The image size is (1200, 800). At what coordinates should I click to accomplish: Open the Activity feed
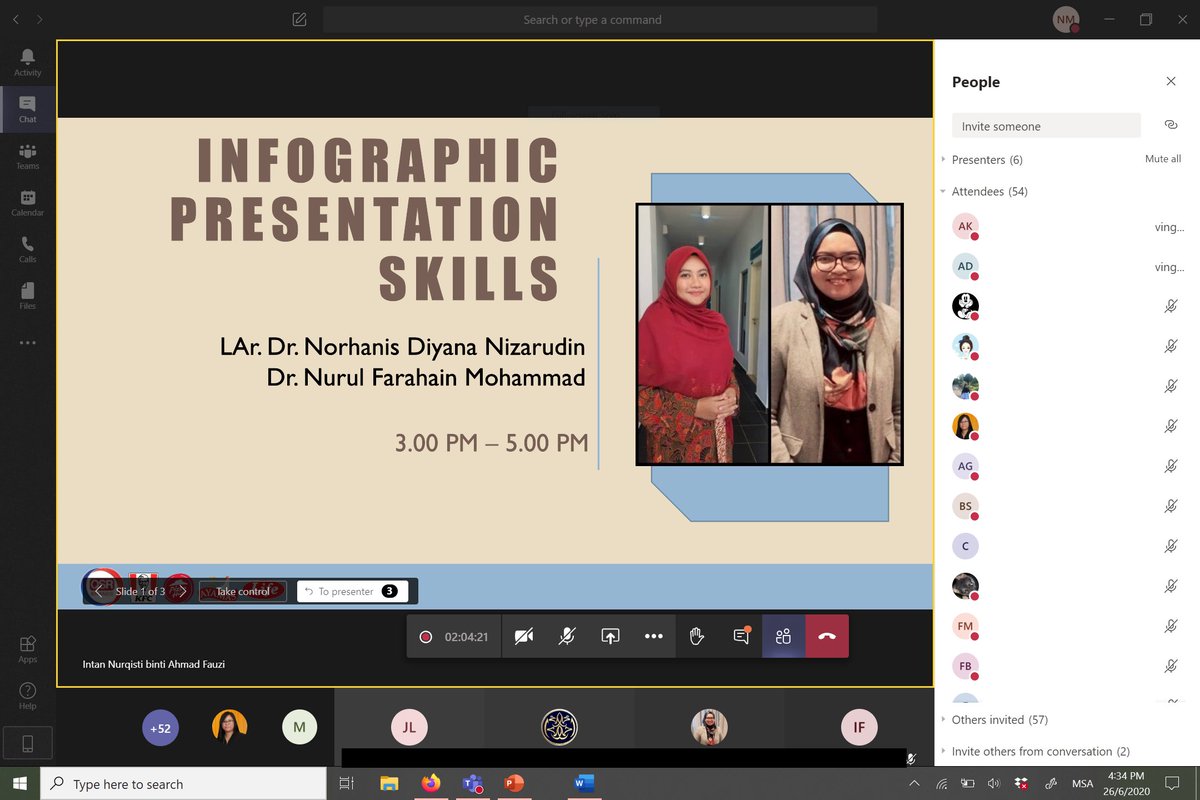pyautogui.click(x=27, y=62)
